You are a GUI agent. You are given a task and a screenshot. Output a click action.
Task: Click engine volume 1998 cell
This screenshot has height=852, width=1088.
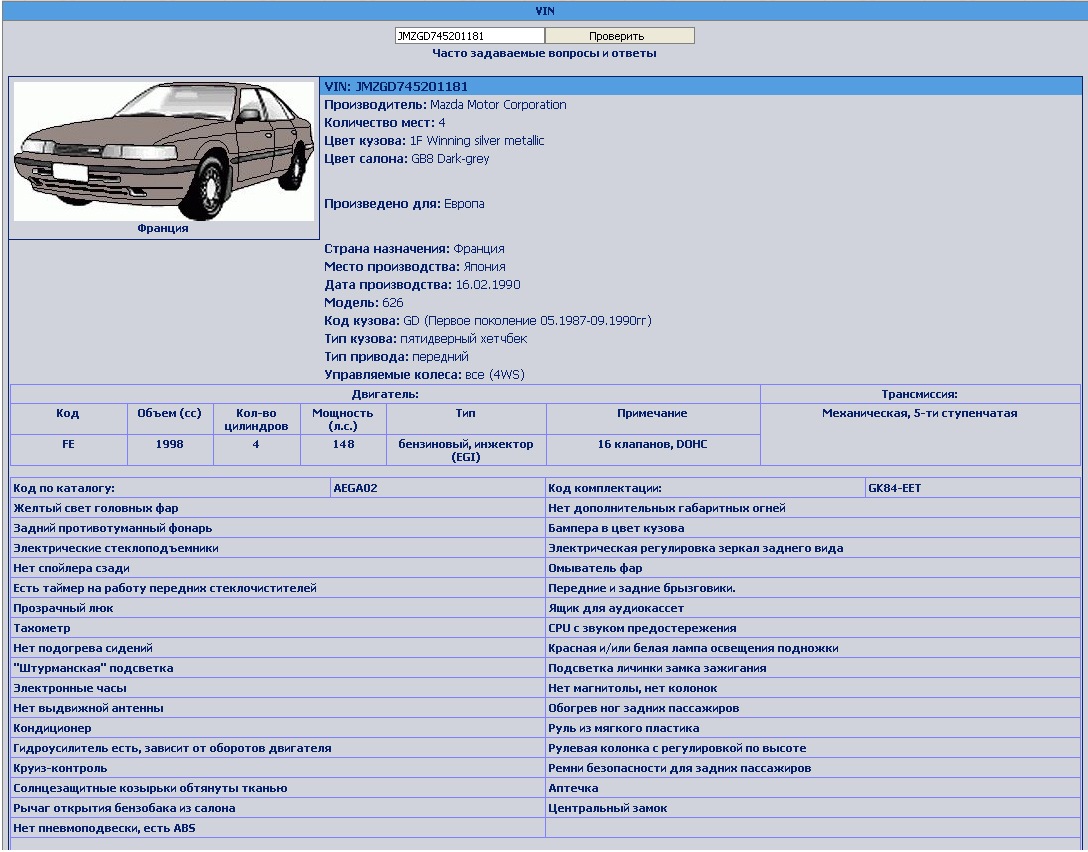(169, 450)
